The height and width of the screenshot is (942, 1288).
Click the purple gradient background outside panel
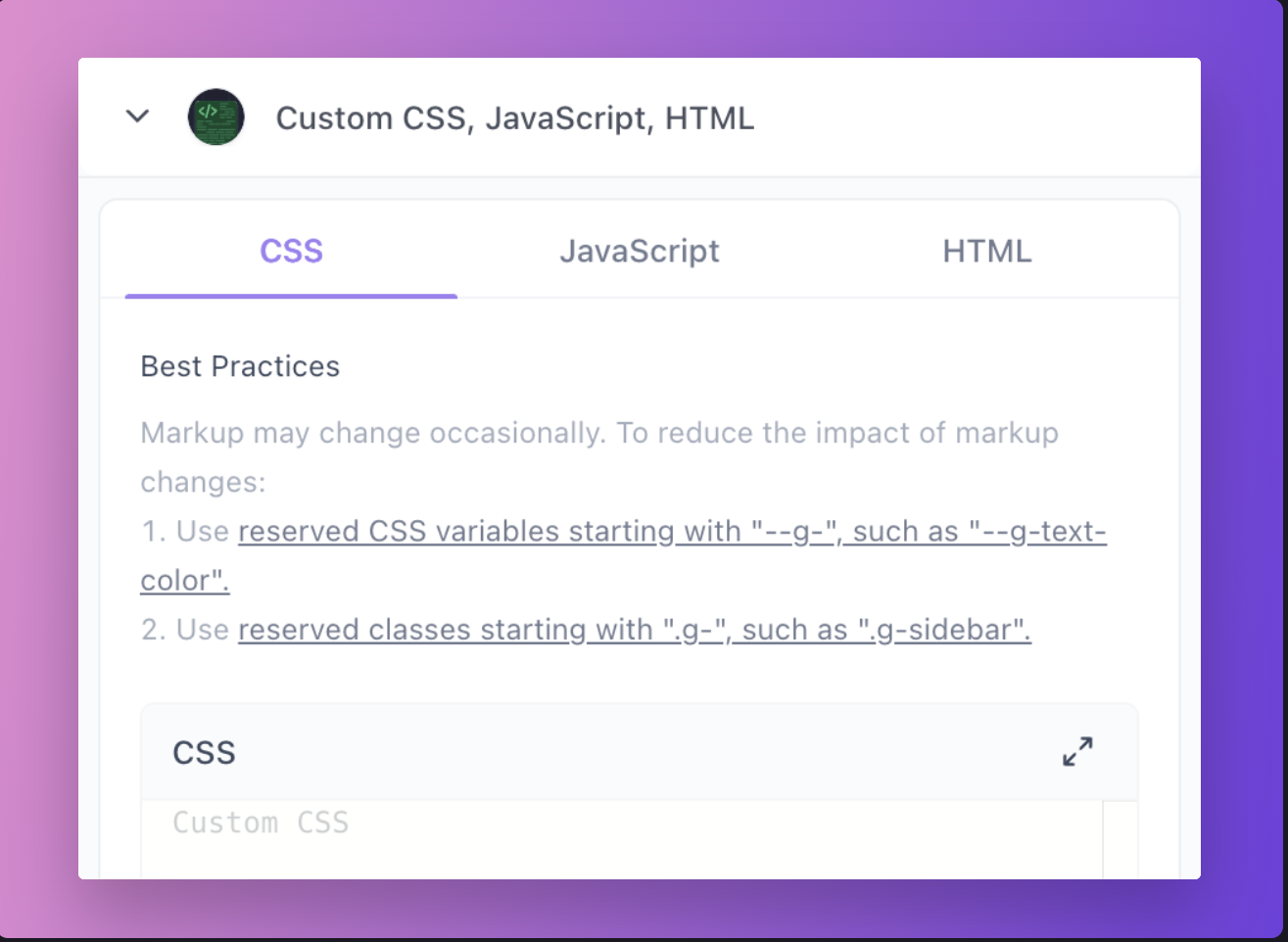(x=39, y=490)
